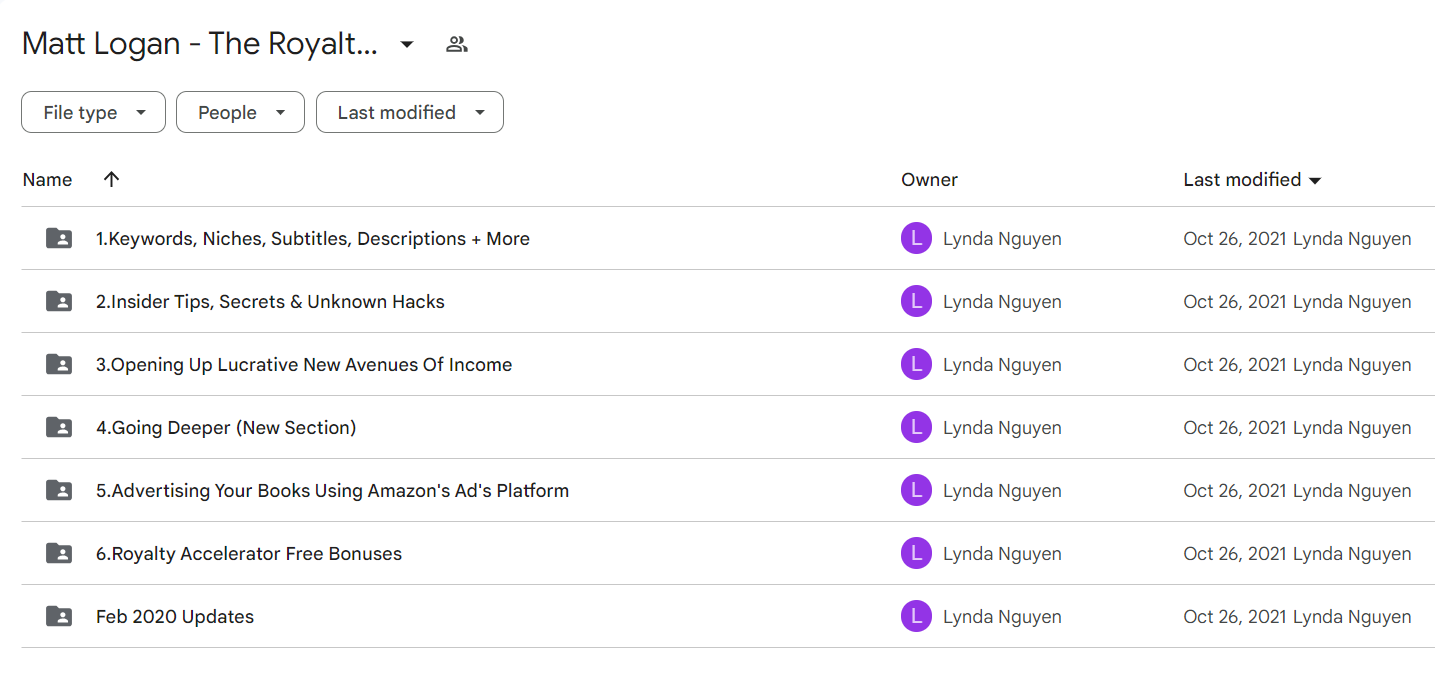Open 2.Insider Tips, Secrets & Unknown Hacks
This screenshot has height=678, width=1435.
pyautogui.click(x=270, y=302)
